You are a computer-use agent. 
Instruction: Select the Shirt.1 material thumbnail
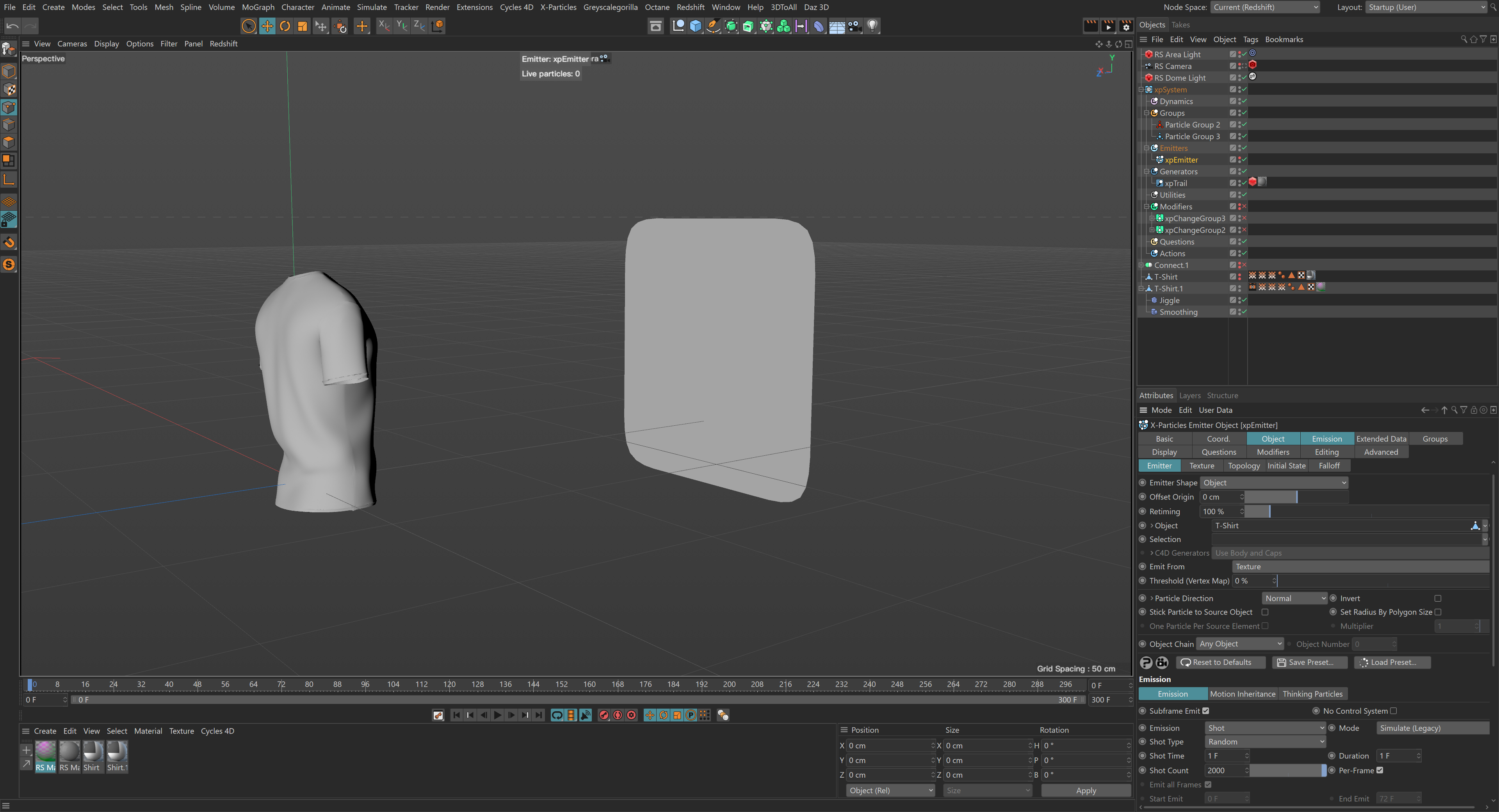[x=117, y=756]
